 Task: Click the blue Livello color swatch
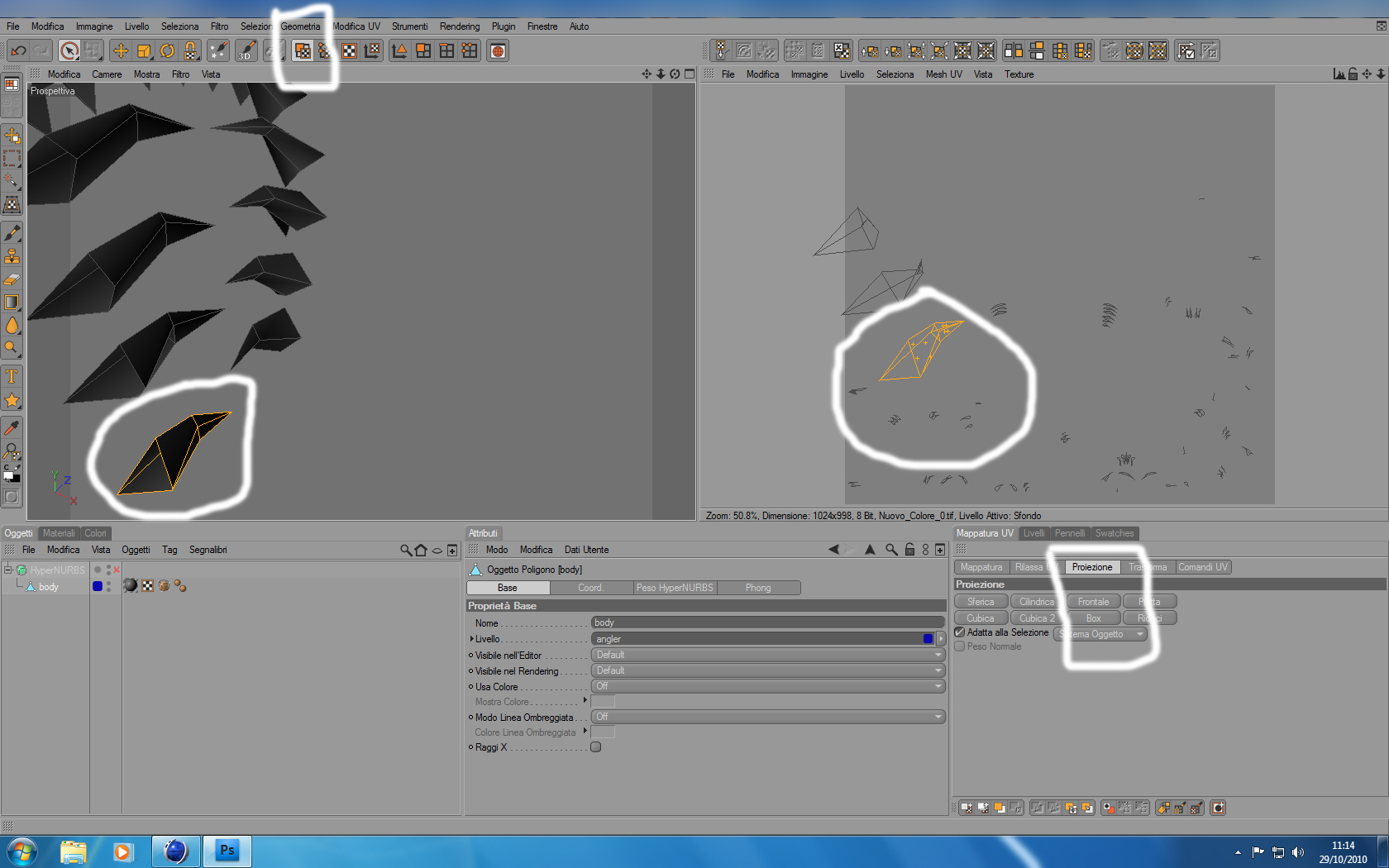coord(928,639)
